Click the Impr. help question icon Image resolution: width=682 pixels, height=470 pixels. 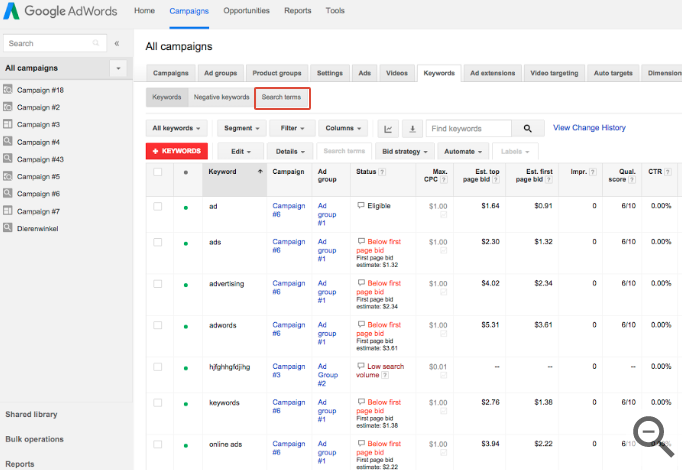click(593, 172)
